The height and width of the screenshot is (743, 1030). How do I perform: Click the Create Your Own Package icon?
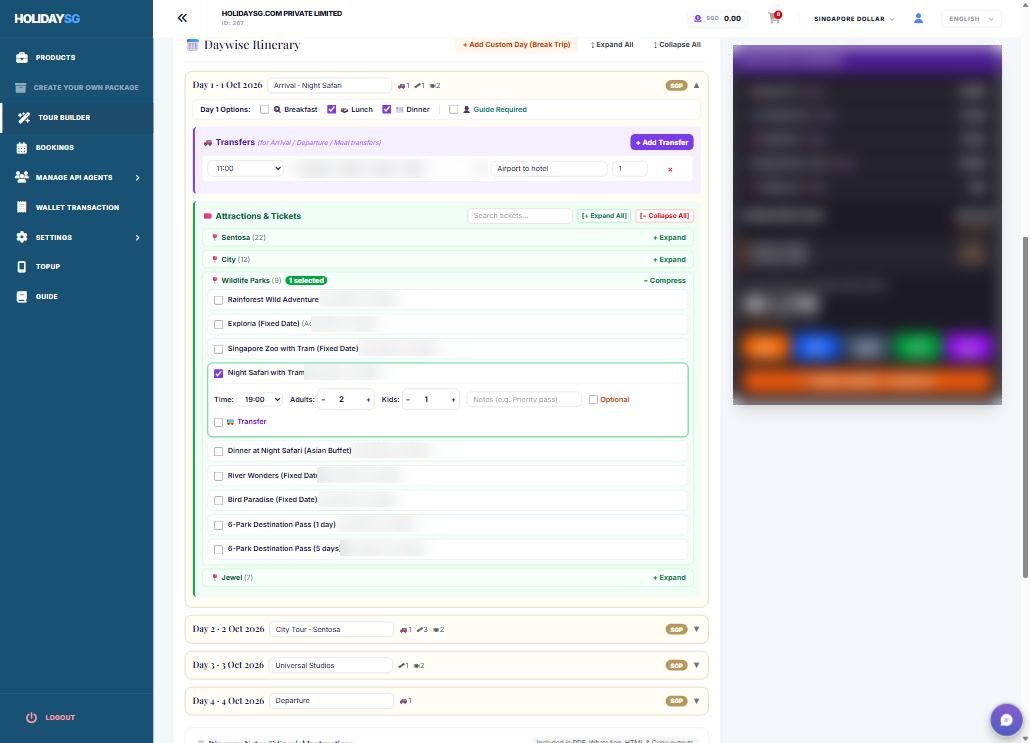[x=20, y=87]
